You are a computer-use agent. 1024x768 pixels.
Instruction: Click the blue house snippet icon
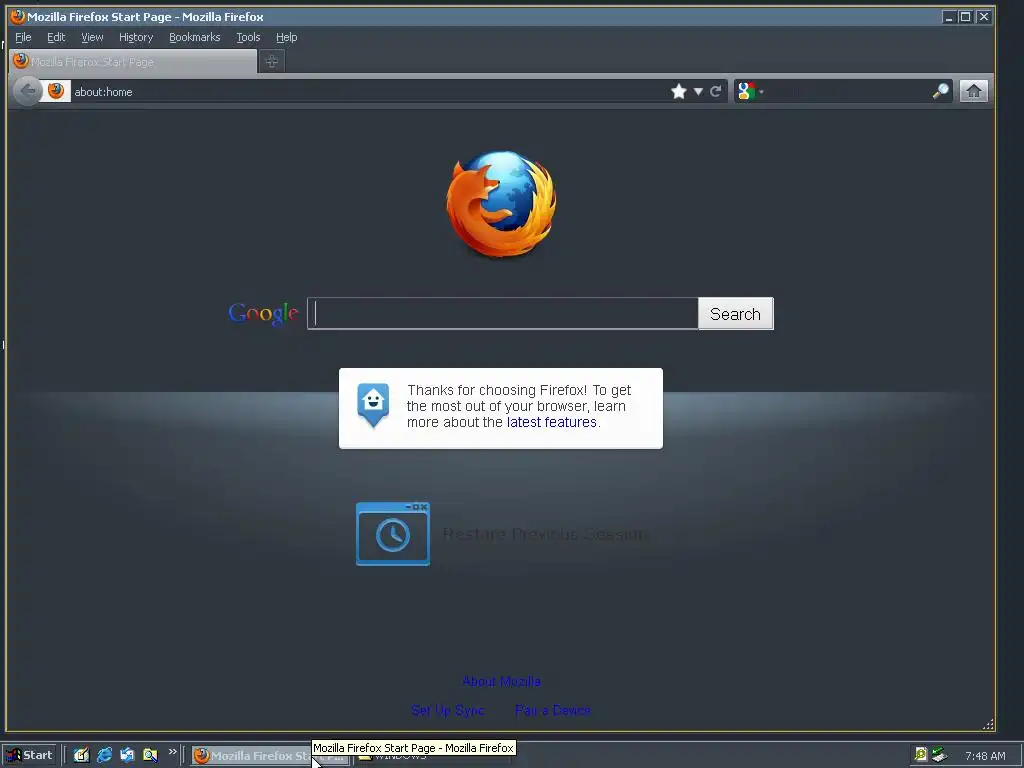coord(373,405)
